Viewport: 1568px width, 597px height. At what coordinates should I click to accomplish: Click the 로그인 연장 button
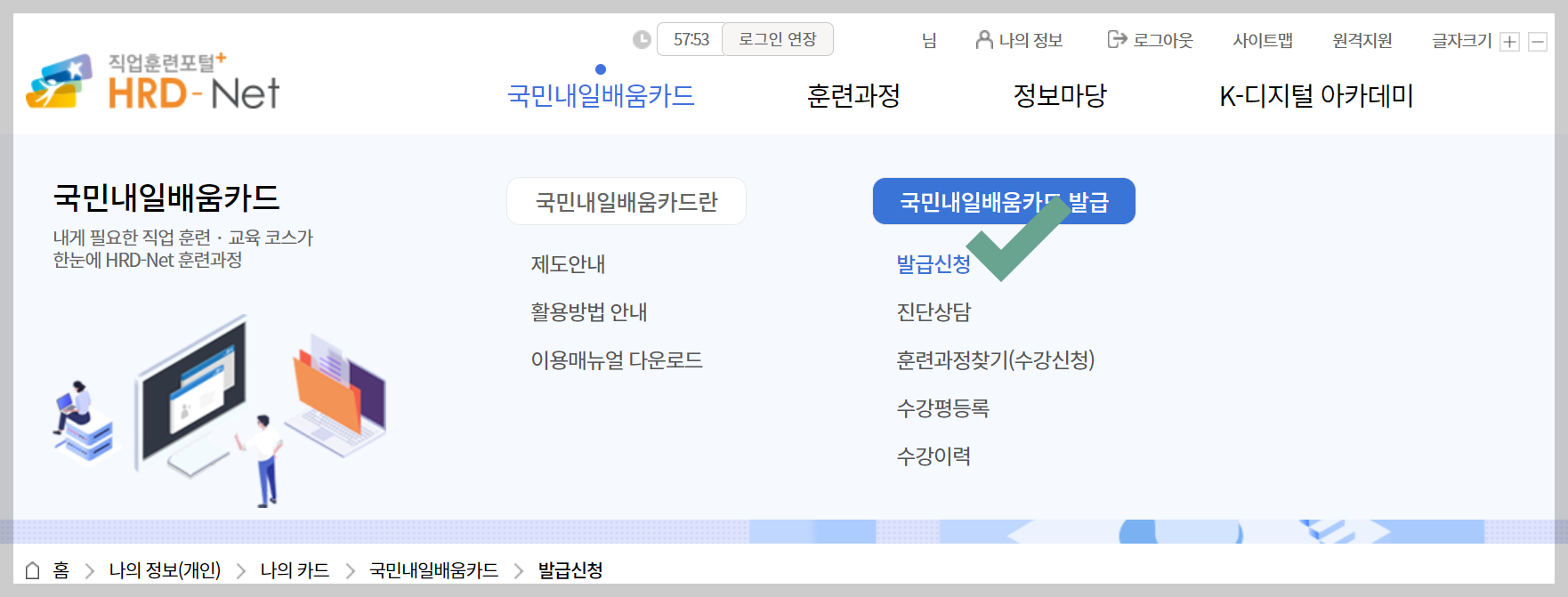(778, 39)
